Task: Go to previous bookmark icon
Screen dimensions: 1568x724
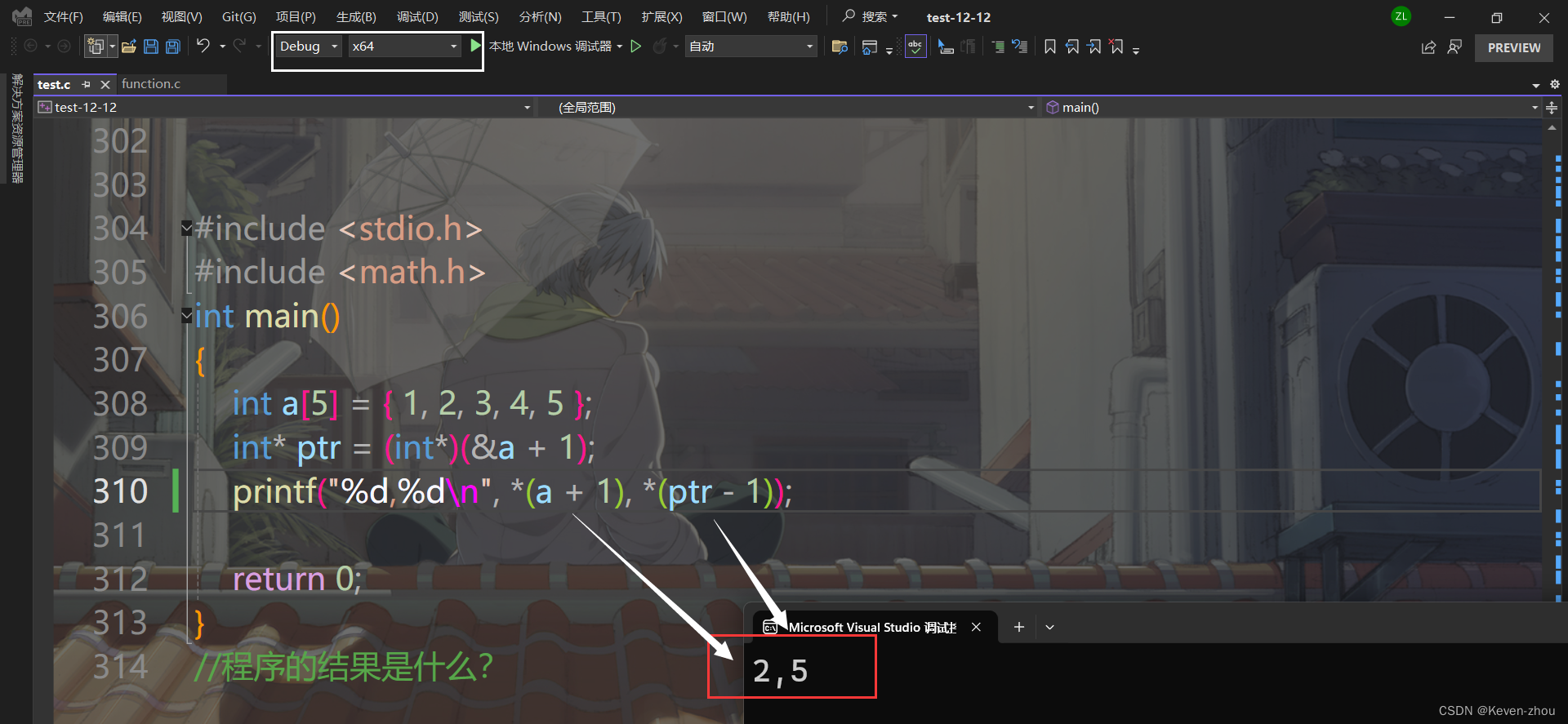Action: click(x=1072, y=47)
